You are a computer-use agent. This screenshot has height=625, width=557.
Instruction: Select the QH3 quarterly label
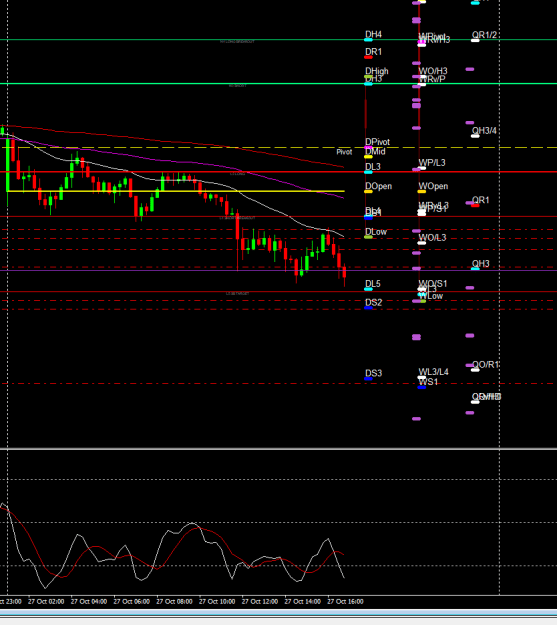tap(480, 264)
